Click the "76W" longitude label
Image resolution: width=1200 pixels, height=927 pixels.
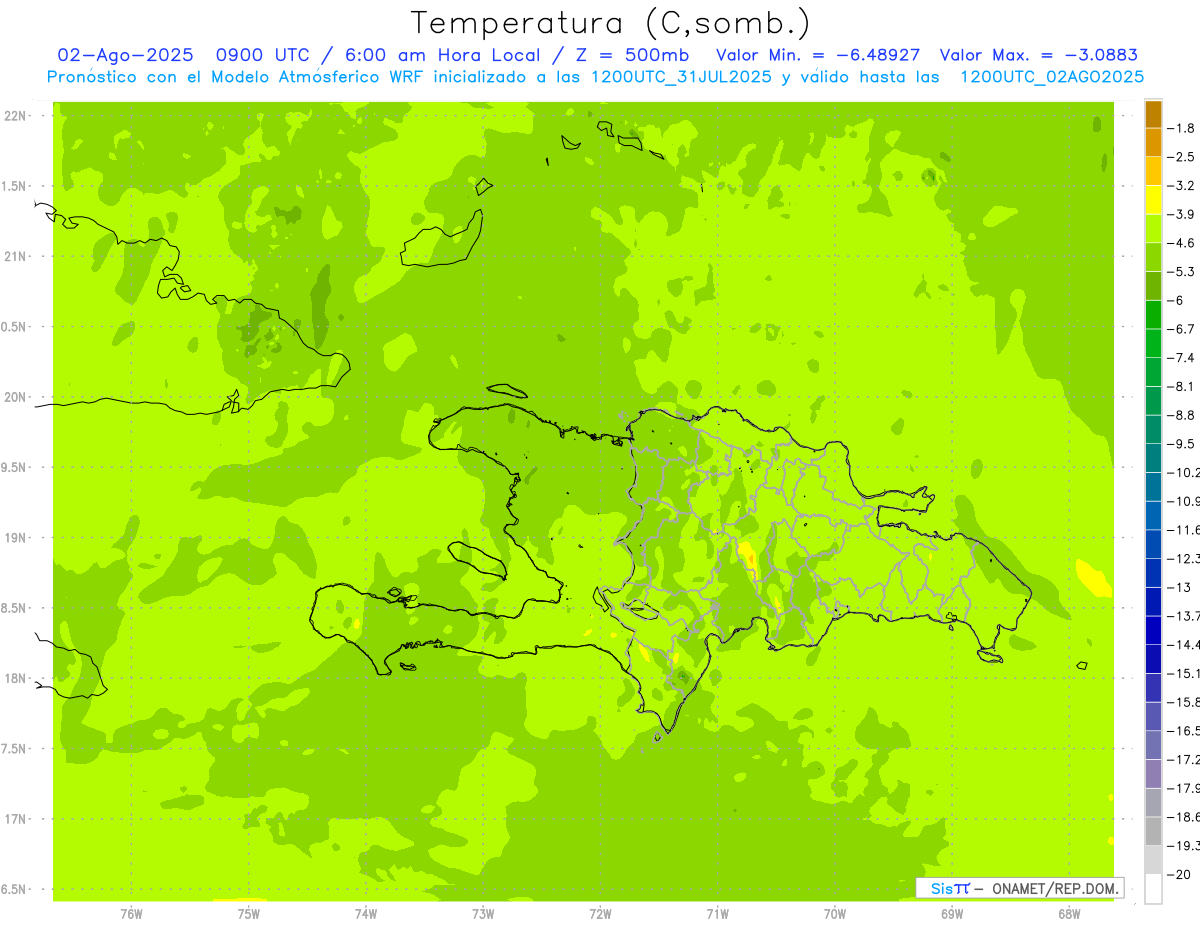[x=131, y=913]
